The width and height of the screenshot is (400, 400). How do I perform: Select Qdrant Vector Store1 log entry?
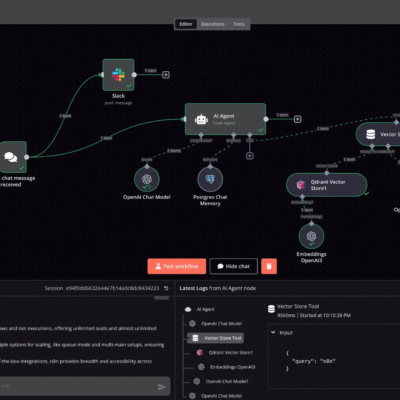231,352
